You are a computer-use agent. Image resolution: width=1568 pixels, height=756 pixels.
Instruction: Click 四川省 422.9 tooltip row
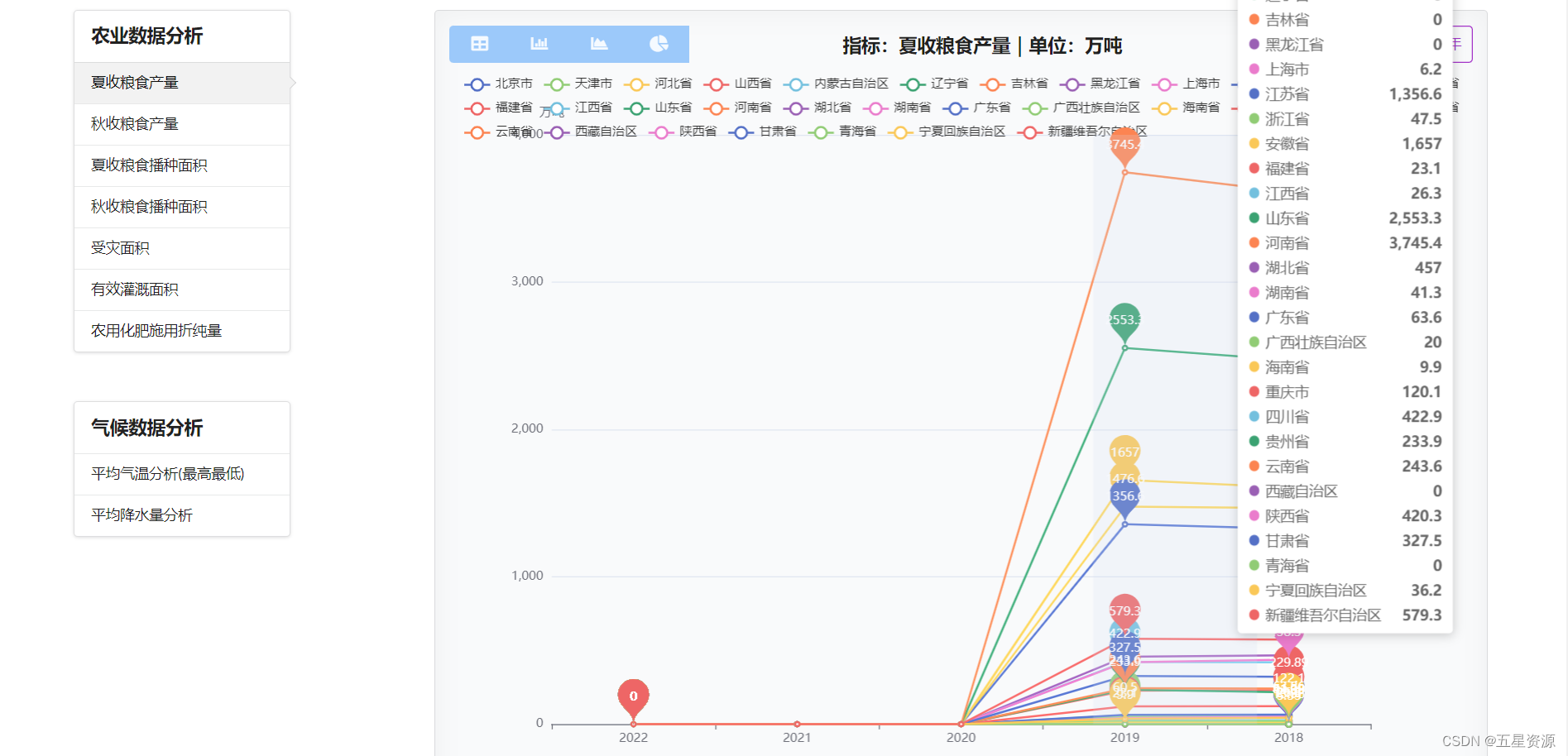click(1345, 417)
